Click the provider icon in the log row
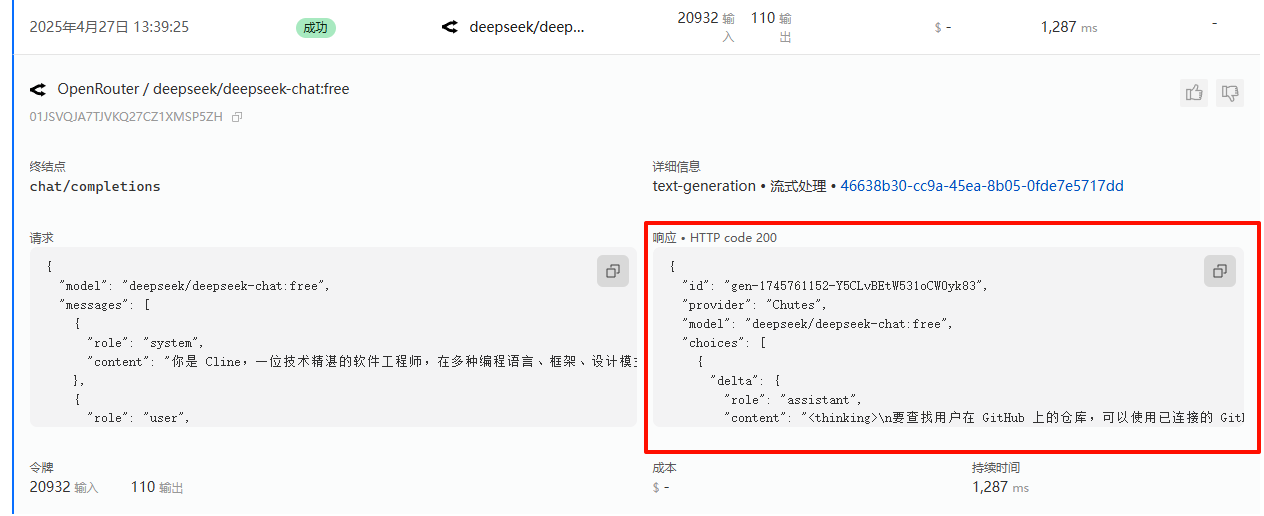The image size is (1264, 516). click(450, 27)
